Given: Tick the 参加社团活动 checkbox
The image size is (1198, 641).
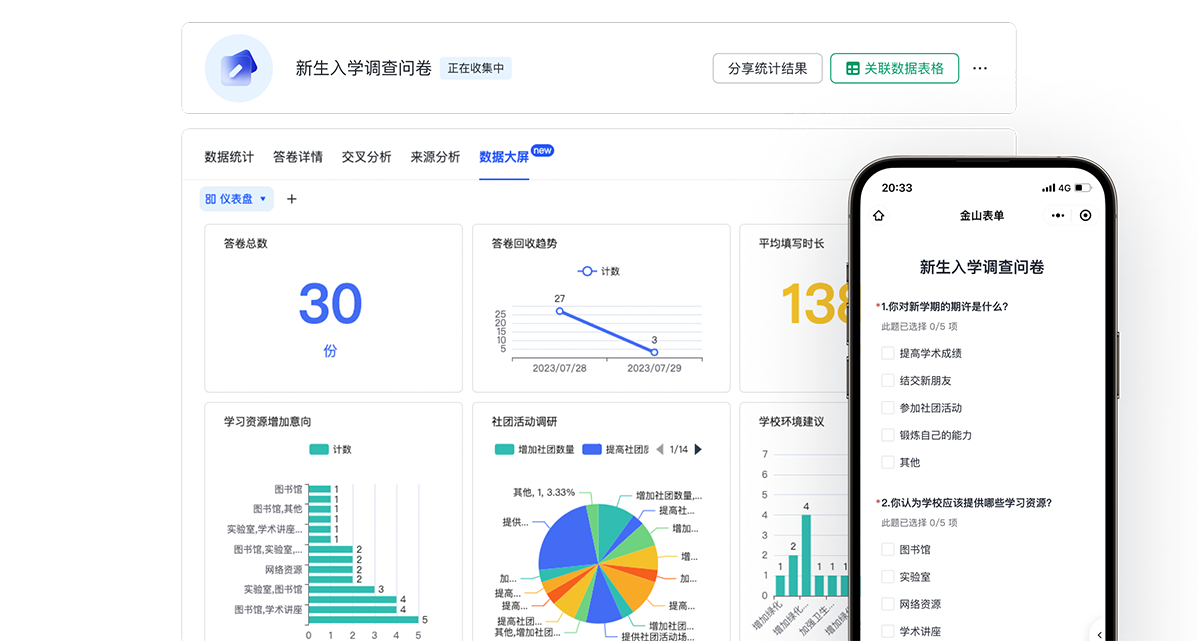Looking at the screenshot, I should [x=887, y=408].
